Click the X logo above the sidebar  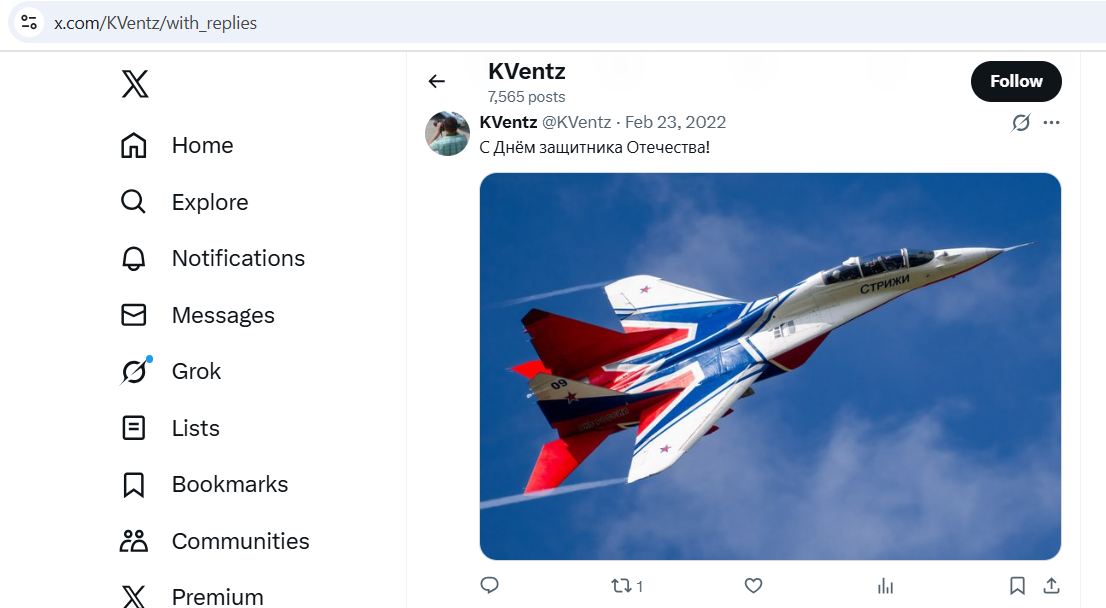(x=133, y=84)
